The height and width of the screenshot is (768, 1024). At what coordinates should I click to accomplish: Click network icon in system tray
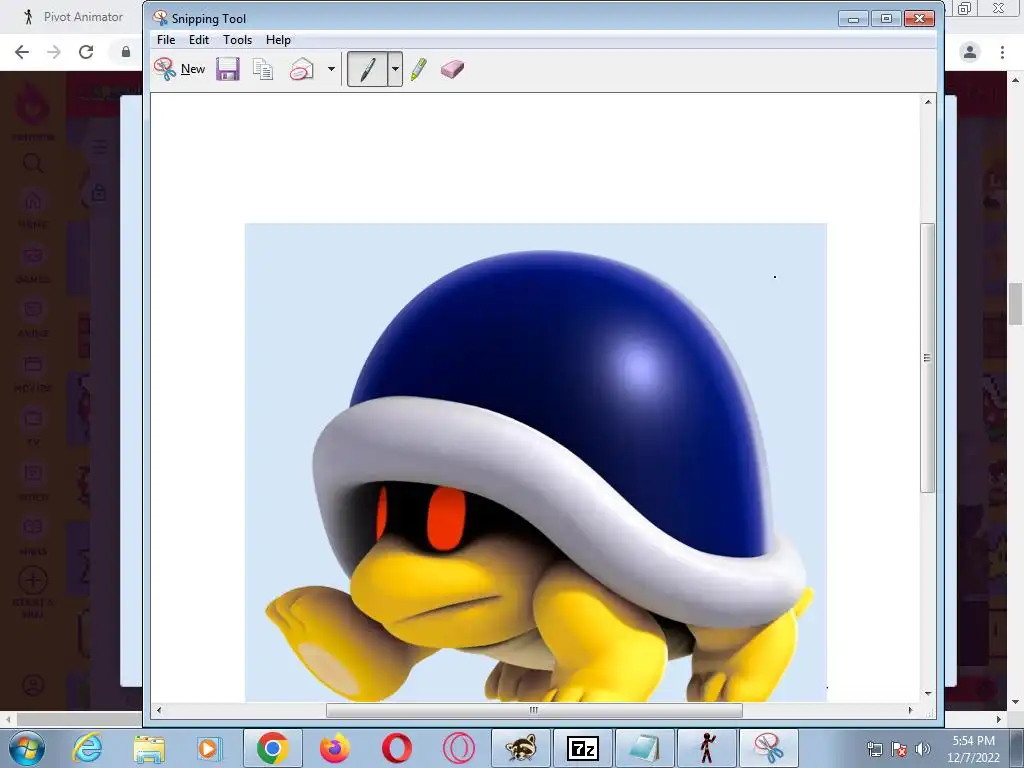pos(874,749)
